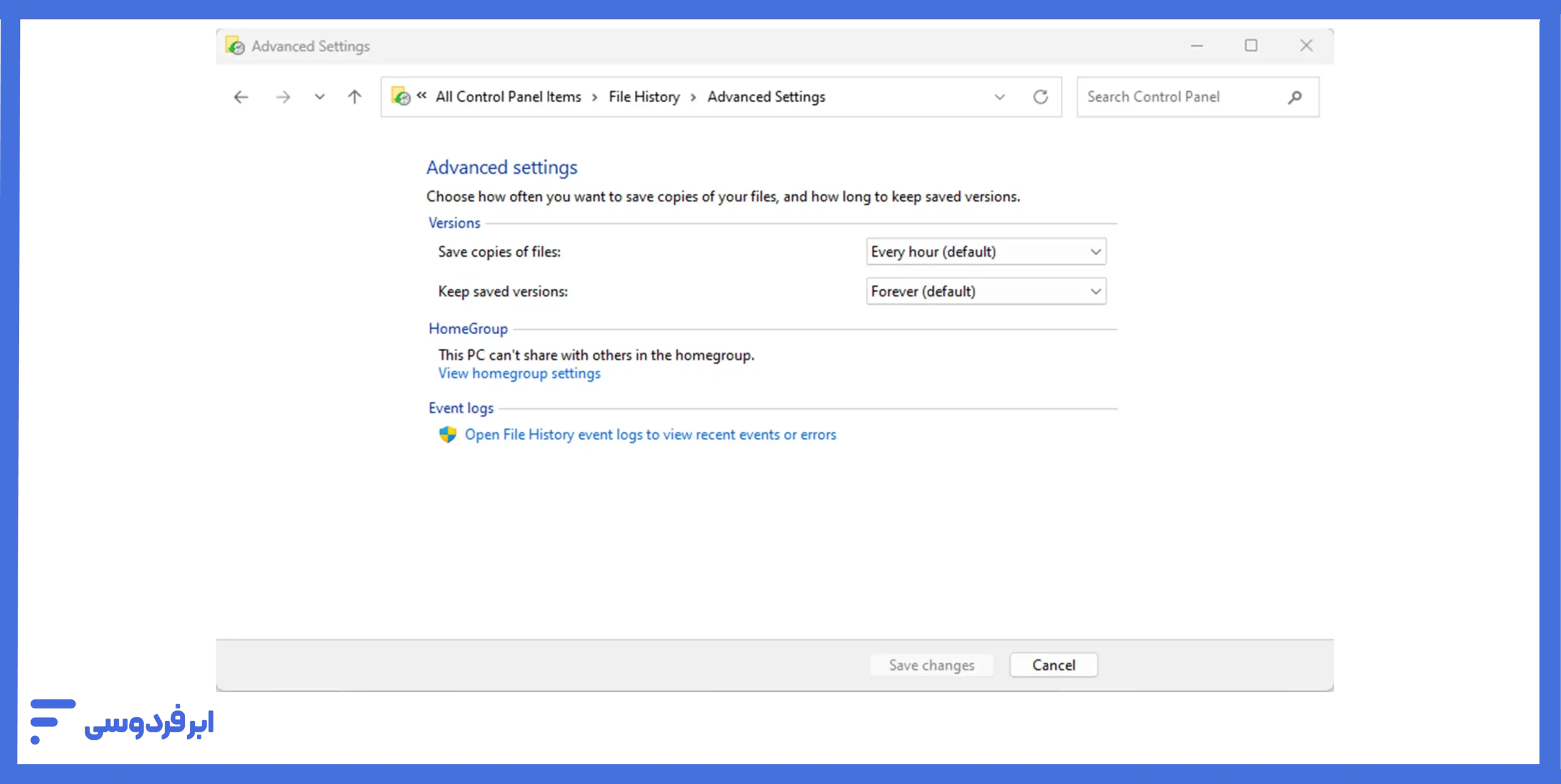Click the double chevron in address bar

pos(421,96)
